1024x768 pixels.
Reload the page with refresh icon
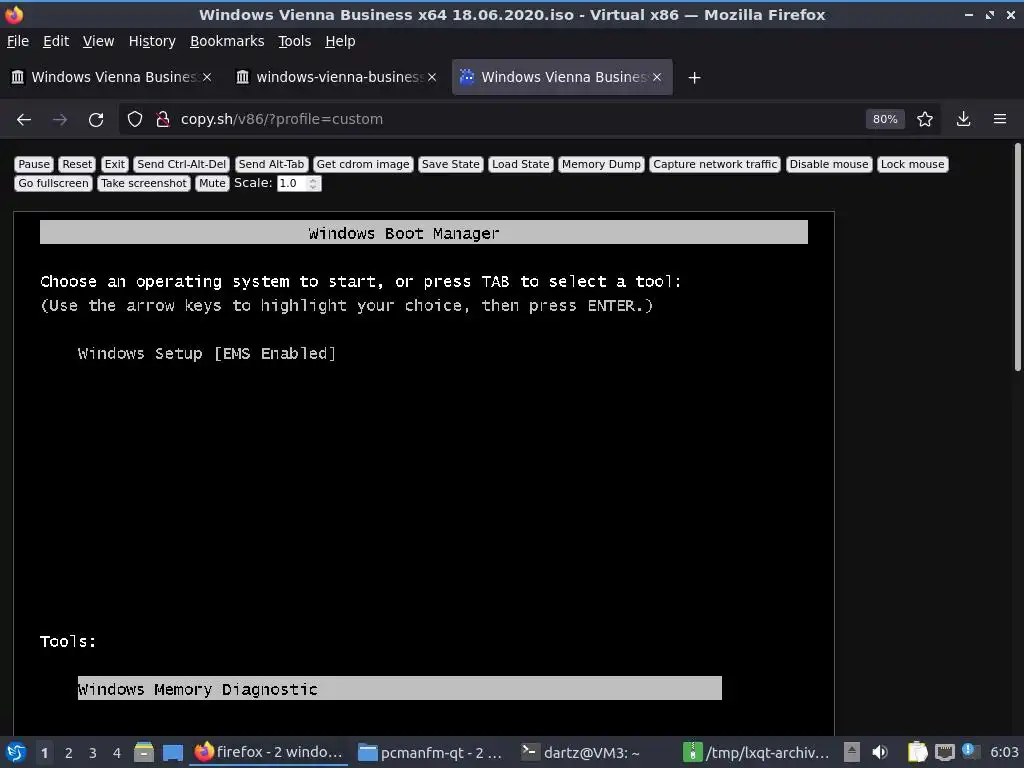coord(96,120)
